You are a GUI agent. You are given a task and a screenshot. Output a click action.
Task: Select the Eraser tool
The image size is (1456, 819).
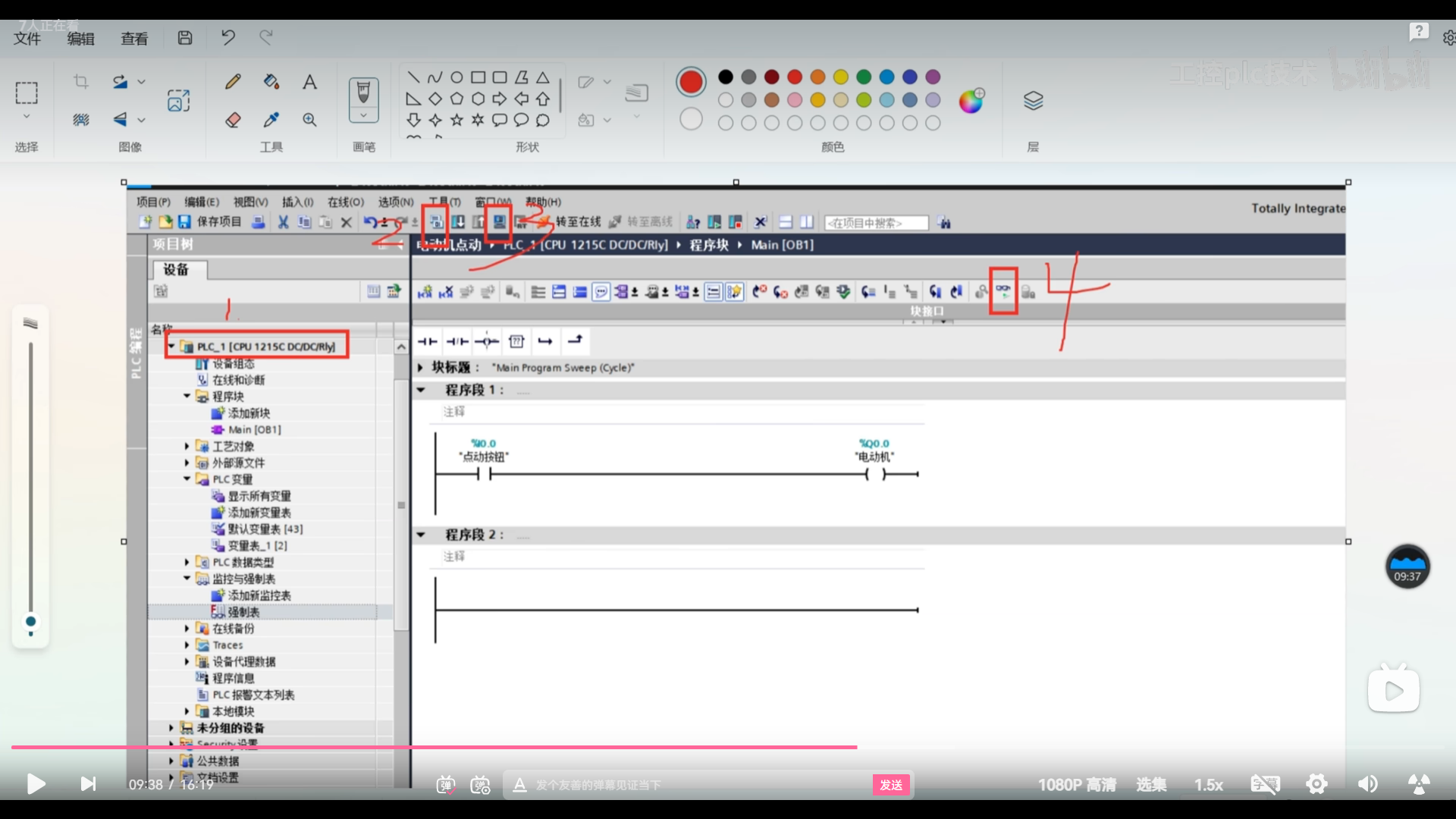pyautogui.click(x=233, y=120)
